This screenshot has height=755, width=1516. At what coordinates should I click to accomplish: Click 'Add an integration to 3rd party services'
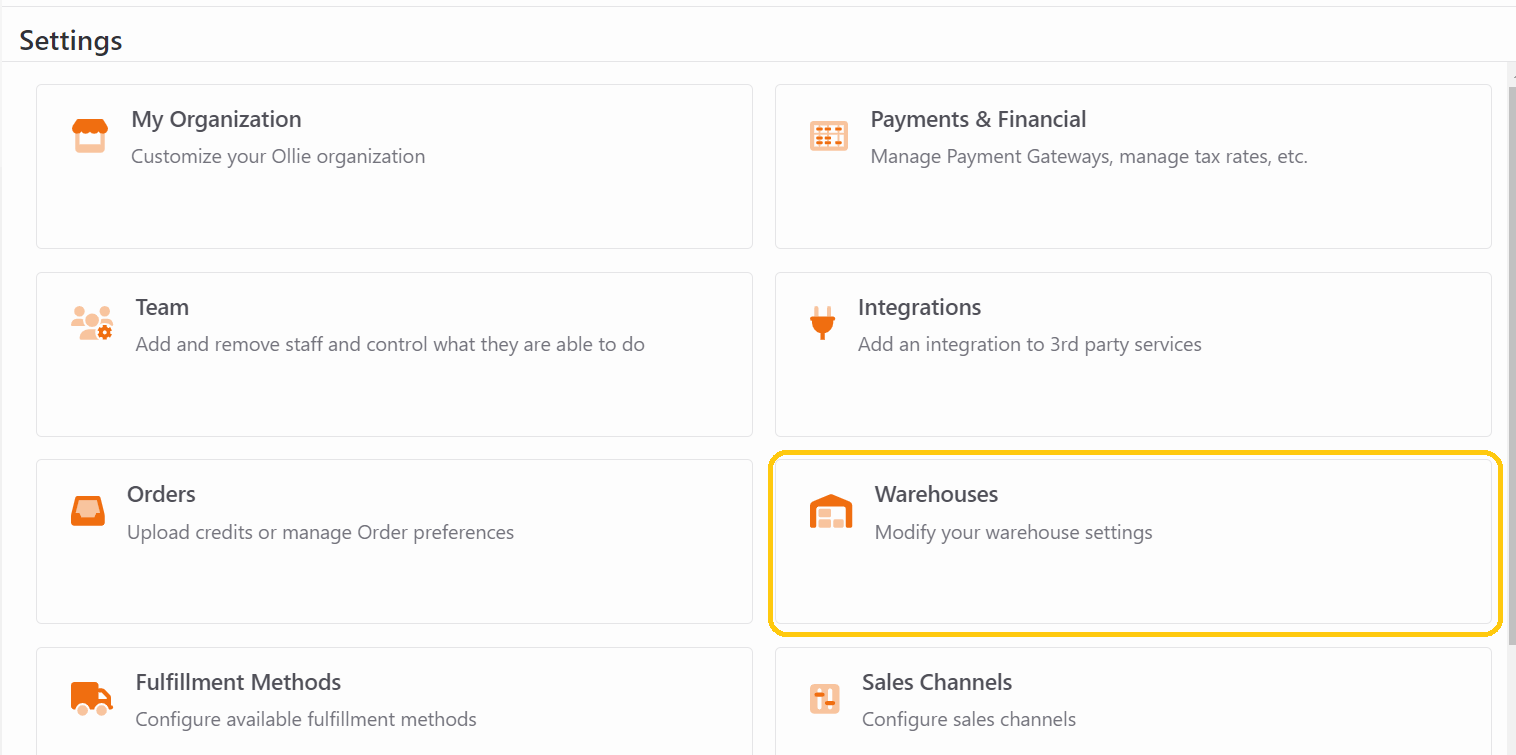[1029, 344]
